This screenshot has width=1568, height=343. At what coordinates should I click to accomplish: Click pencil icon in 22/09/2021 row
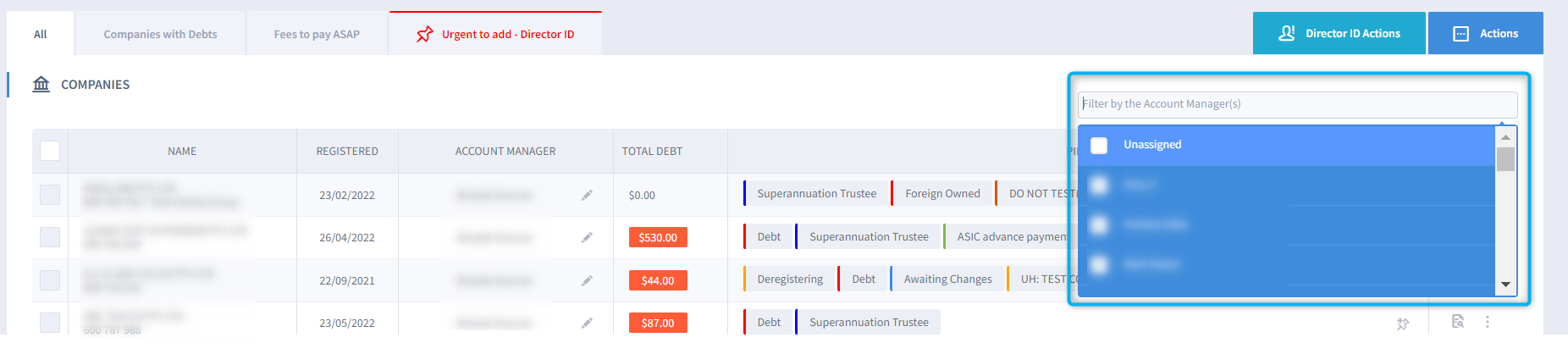587,280
